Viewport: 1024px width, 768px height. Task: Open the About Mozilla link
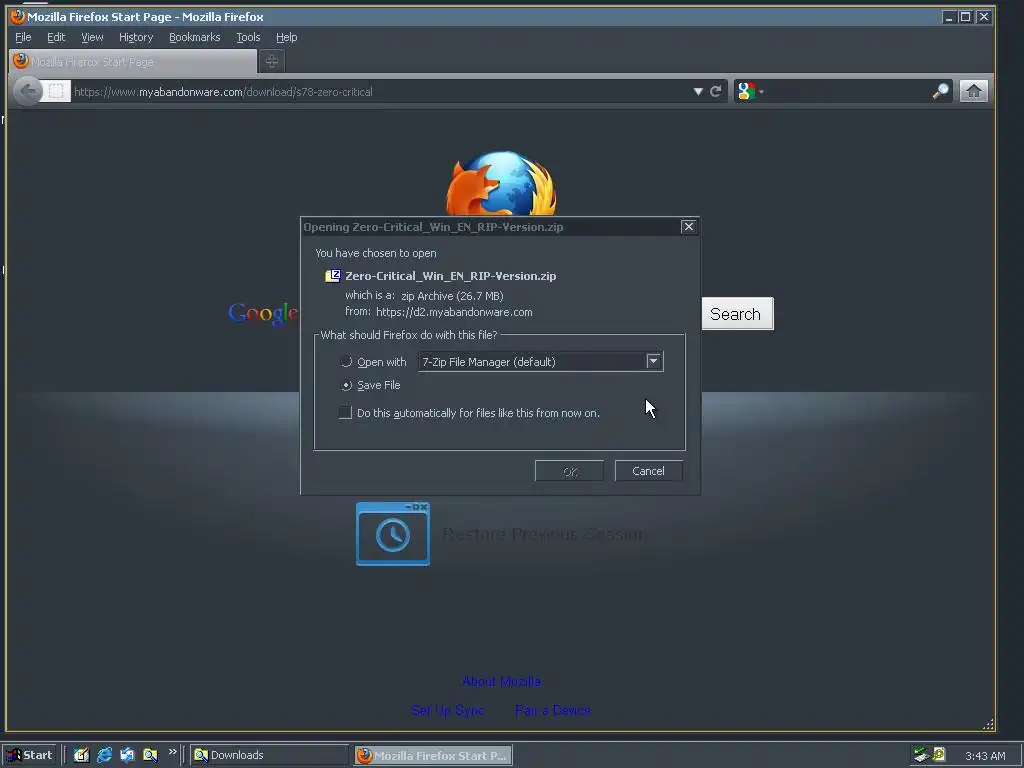(x=501, y=681)
